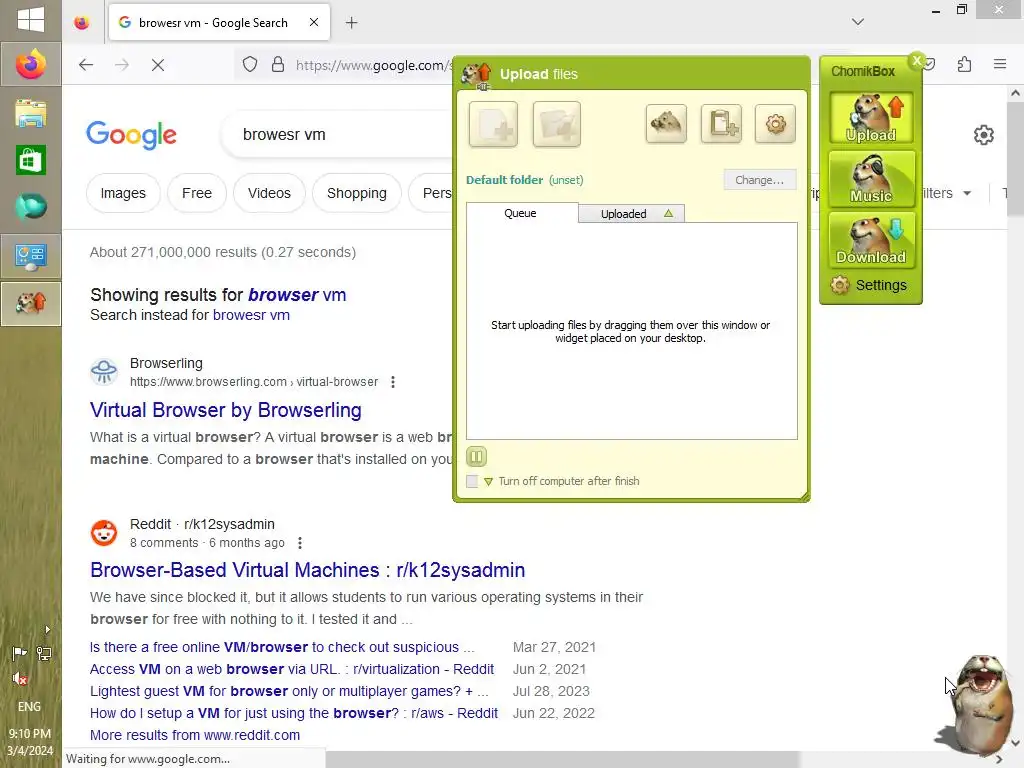Click the ENG language indicator
The image size is (1024, 768).
point(29,707)
